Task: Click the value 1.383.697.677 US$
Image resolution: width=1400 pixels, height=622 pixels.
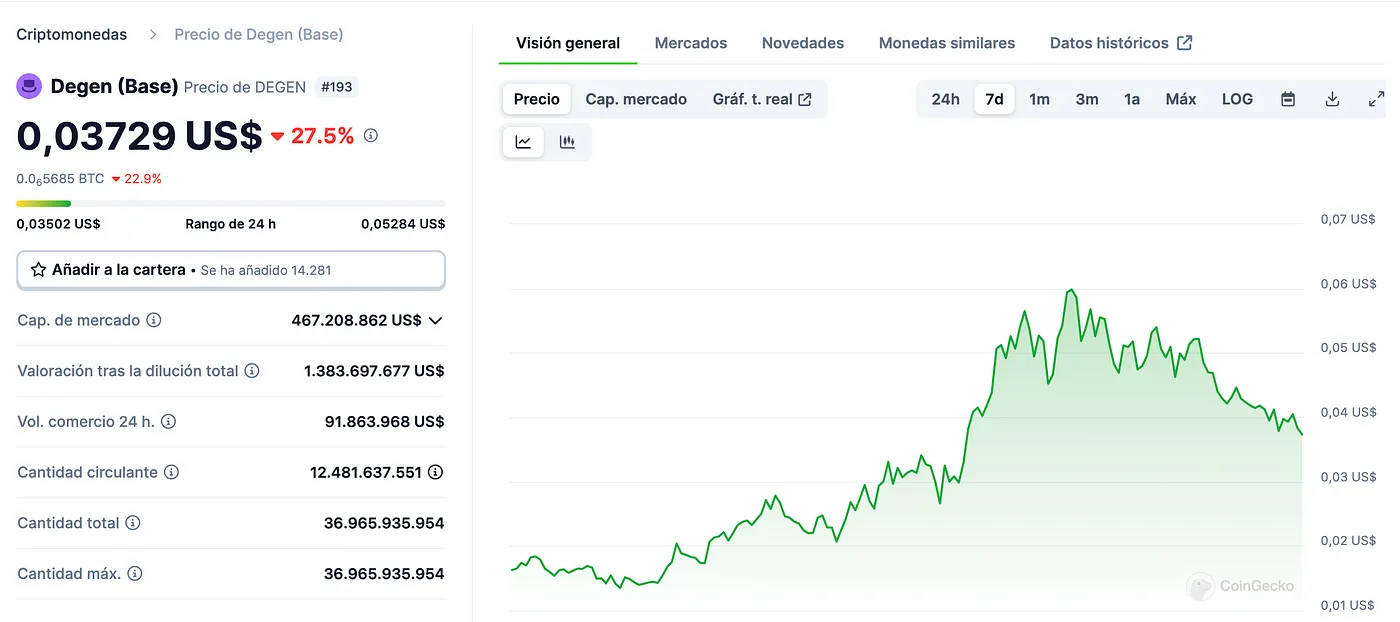Action: point(374,371)
